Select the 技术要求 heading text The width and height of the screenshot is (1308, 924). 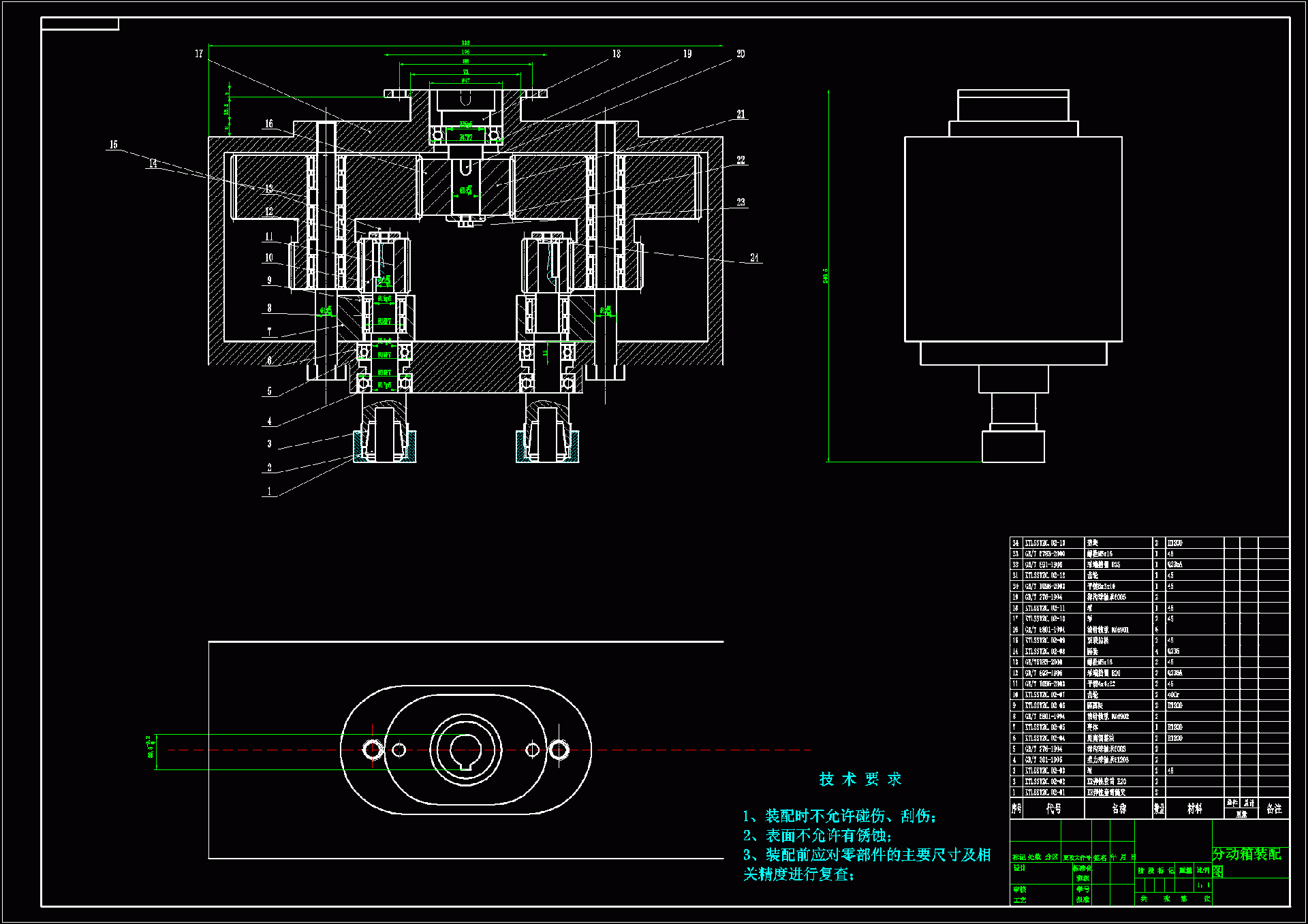tap(860, 779)
